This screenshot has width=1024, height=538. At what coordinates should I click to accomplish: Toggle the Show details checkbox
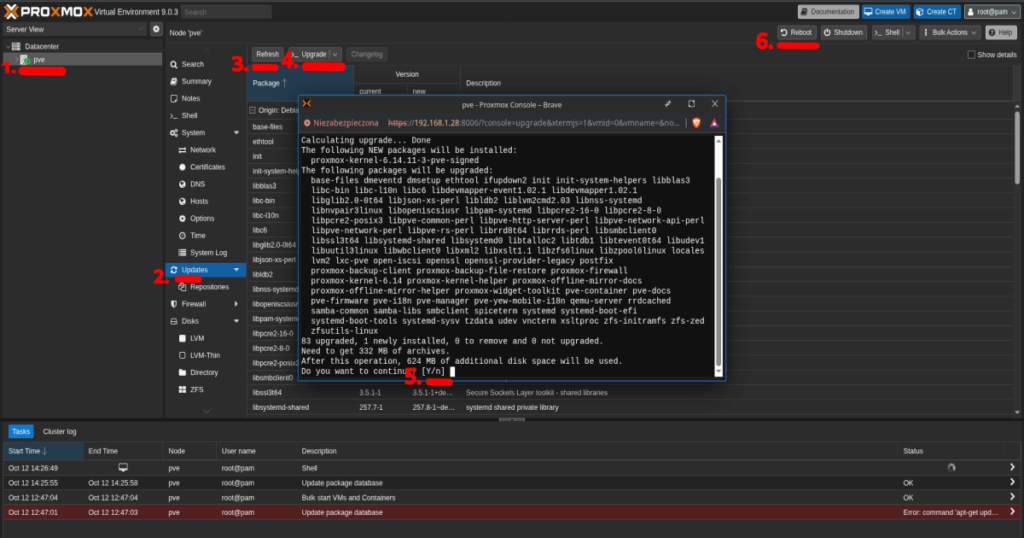(x=971, y=55)
